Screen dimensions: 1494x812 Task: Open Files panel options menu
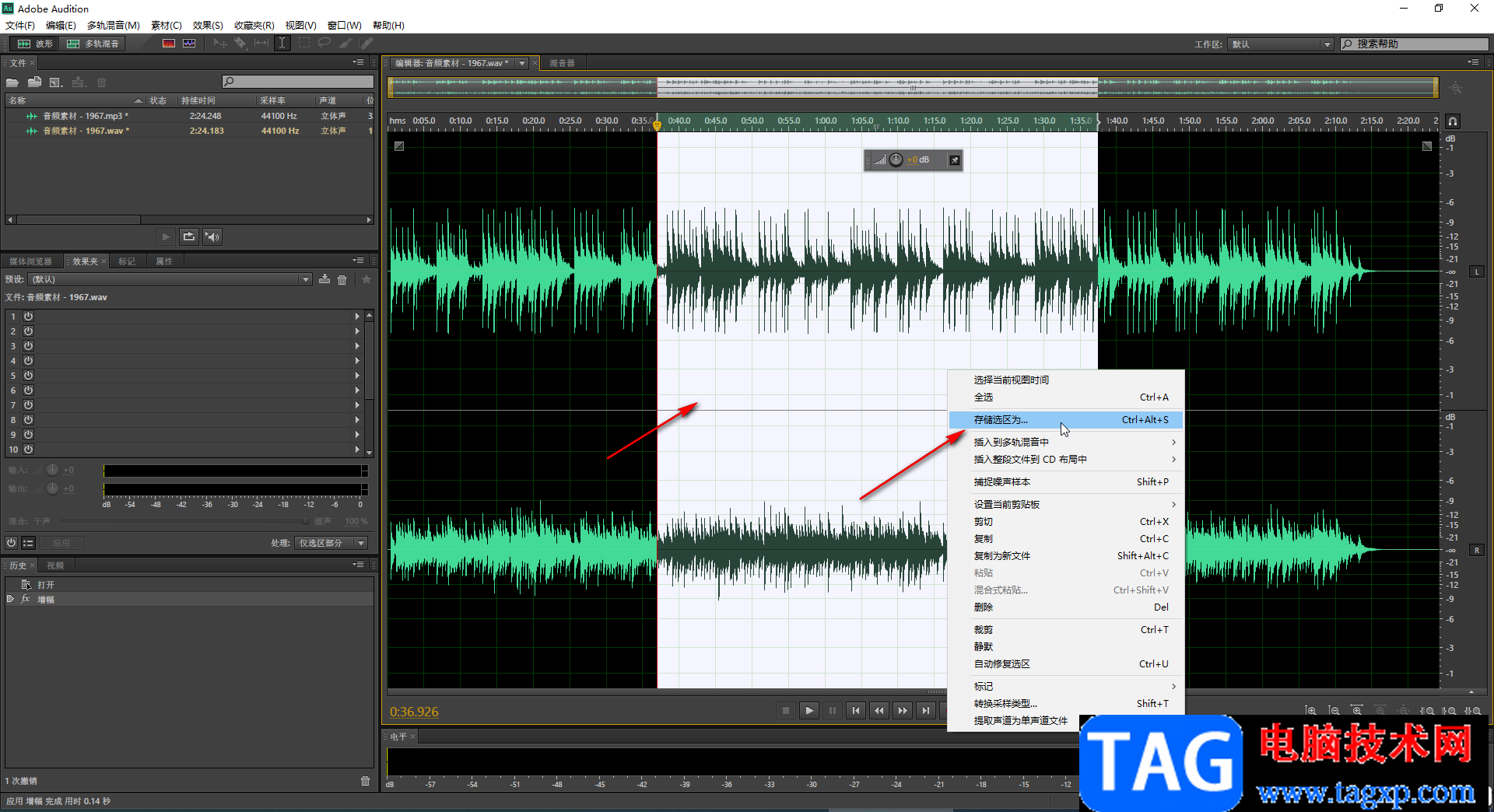tap(358, 62)
